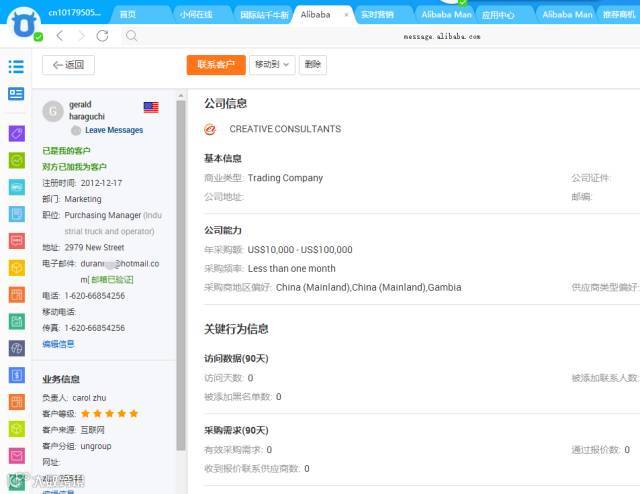
Task: Click the 删除 delete button
Action: (313, 65)
